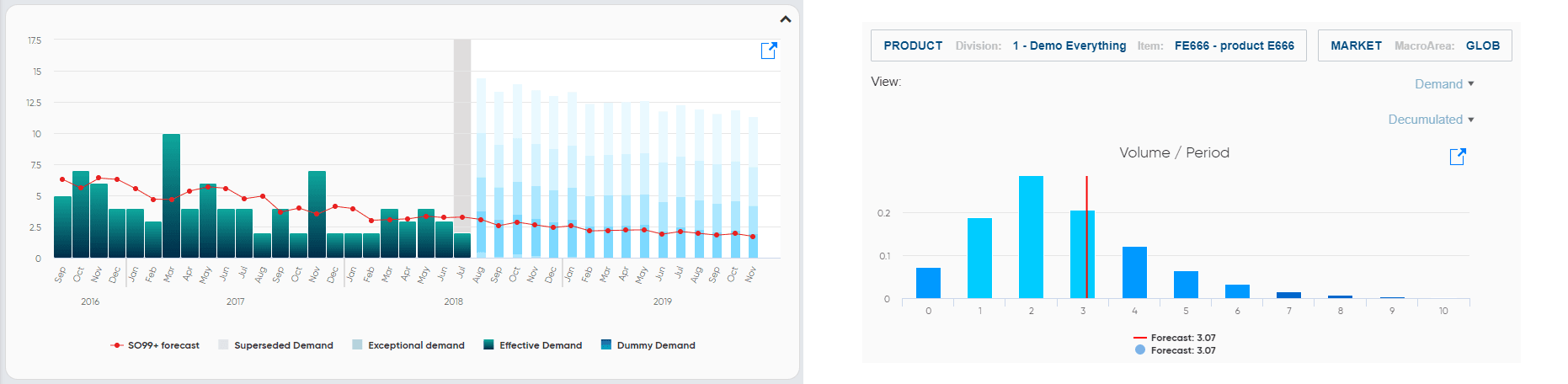Open Volume / Period chart in external view
Screen dimensions: 1568x384
click(x=1457, y=157)
